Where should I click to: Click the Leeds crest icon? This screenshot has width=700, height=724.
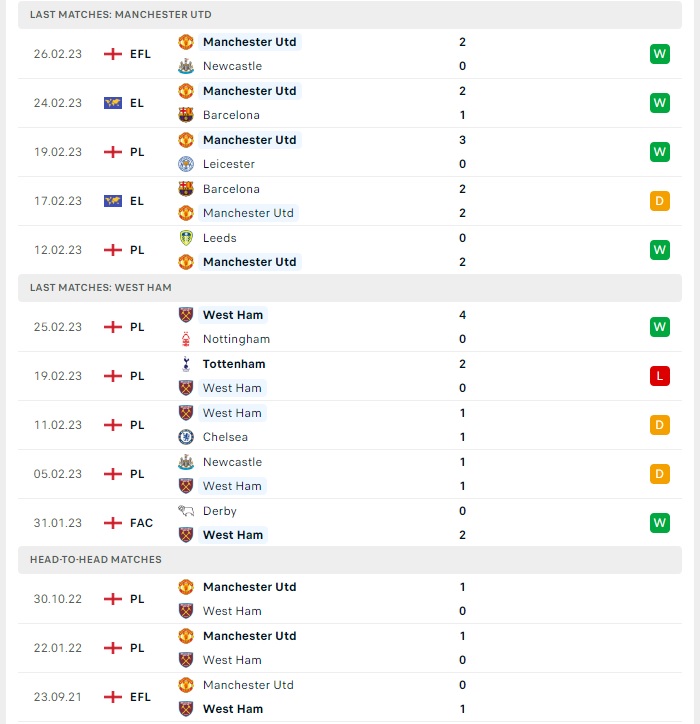tap(186, 238)
